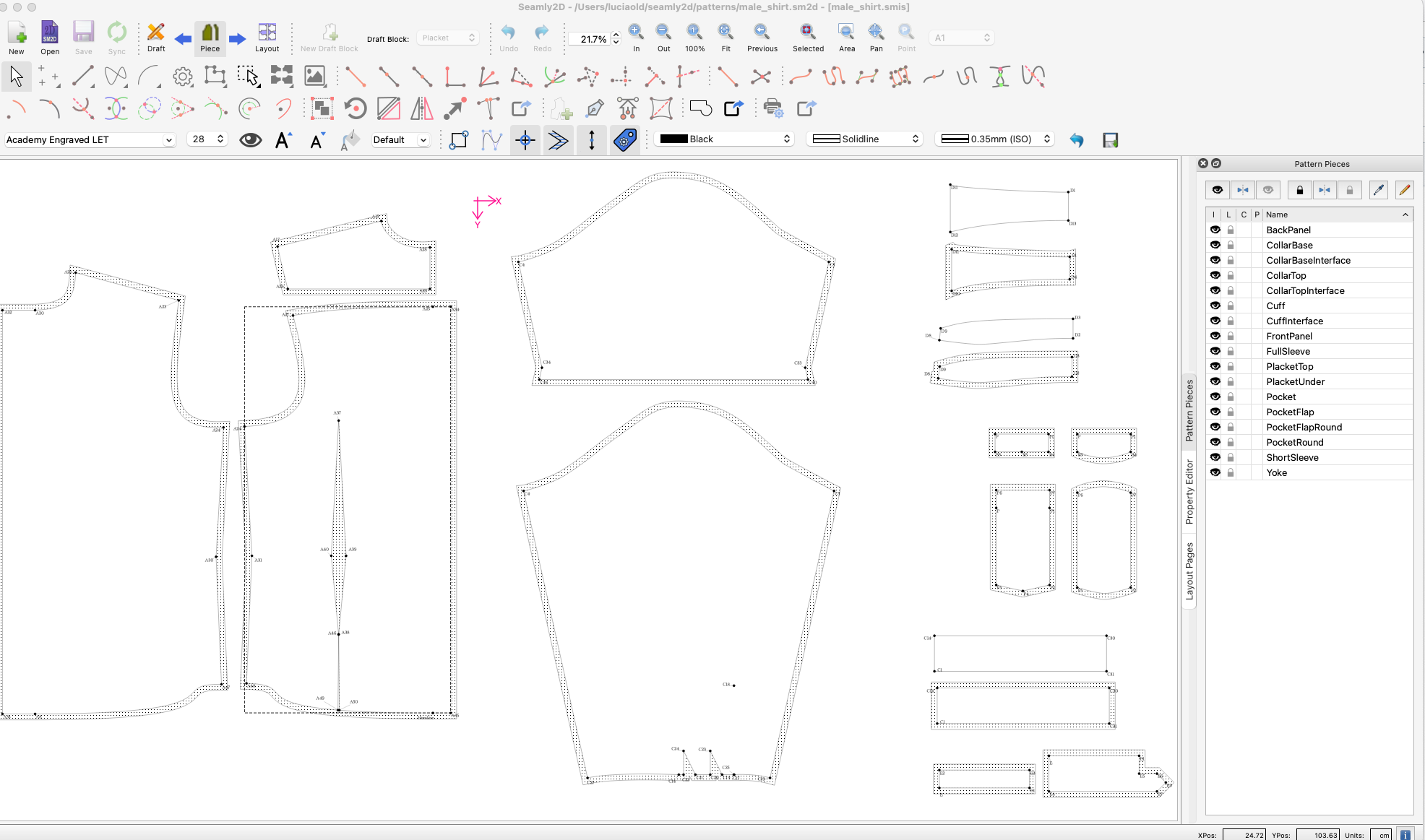Select the Mirror tool icon
1425x840 pixels.
click(x=422, y=109)
